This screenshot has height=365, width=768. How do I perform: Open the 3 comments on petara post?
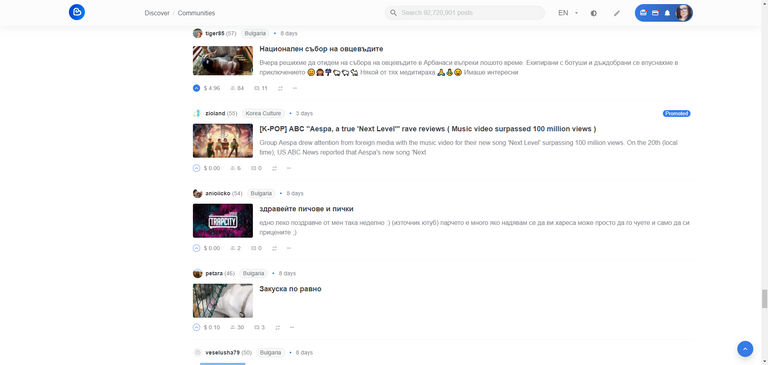[x=259, y=327]
